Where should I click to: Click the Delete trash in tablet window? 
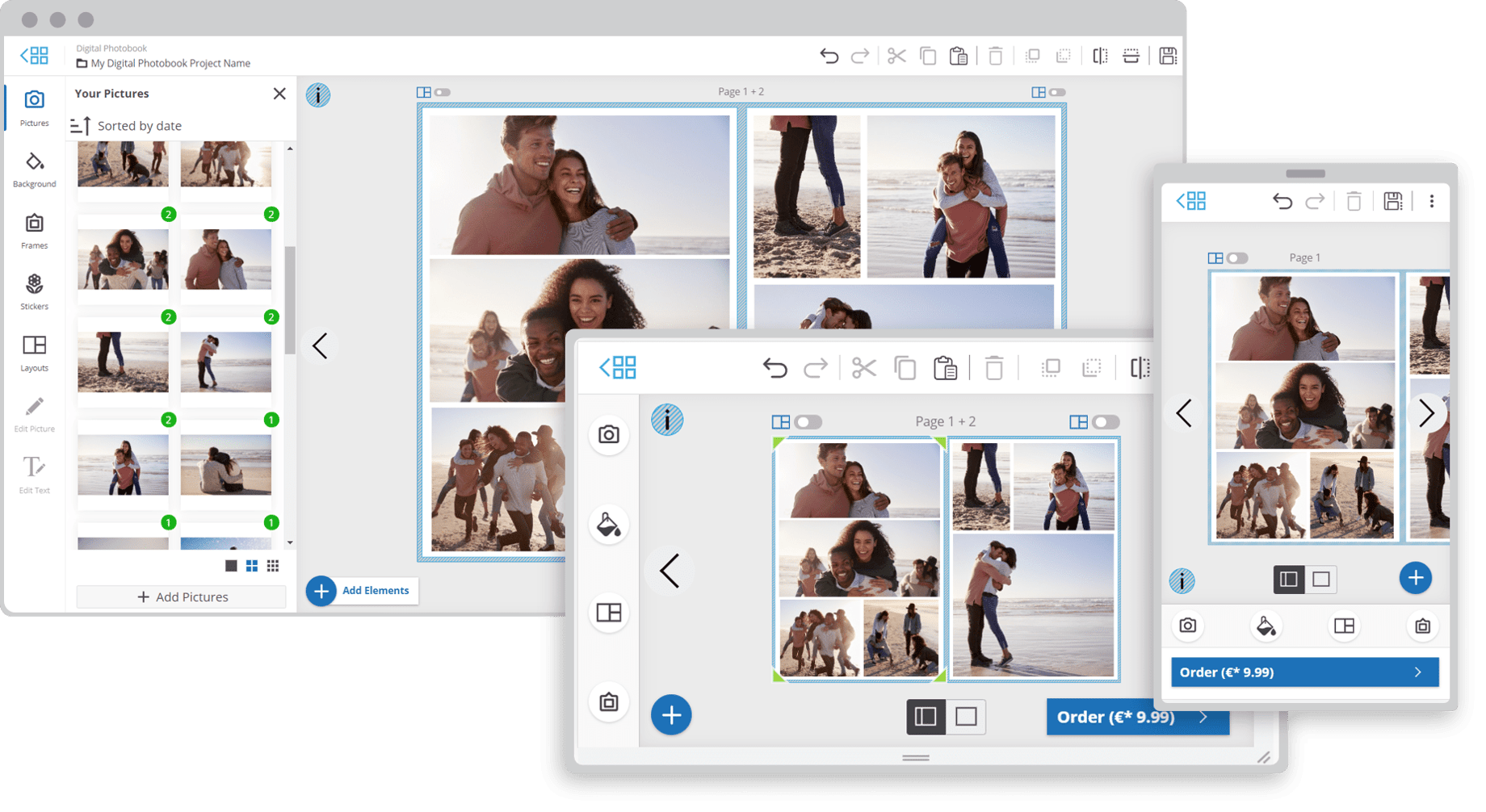(x=994, y=368)
